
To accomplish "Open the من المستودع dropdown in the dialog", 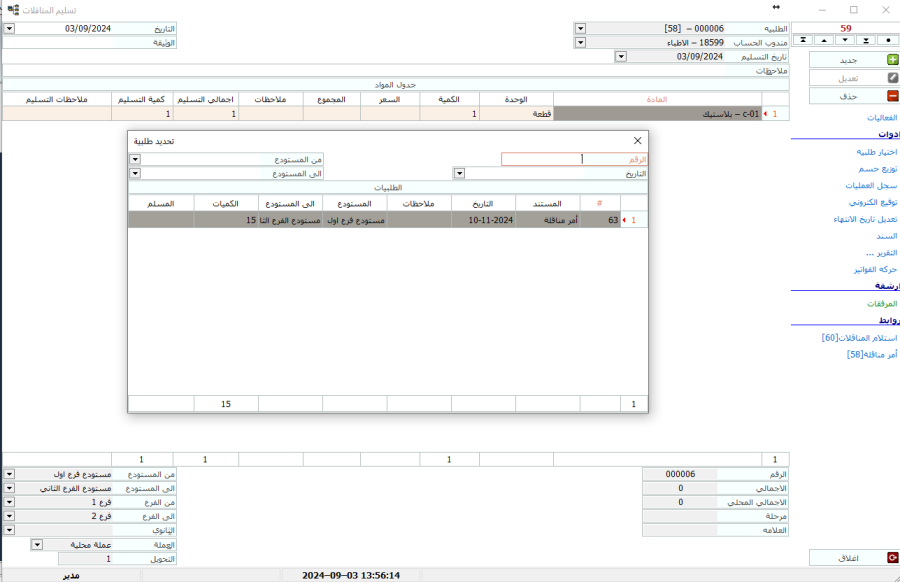I will [x=135, y=160].
